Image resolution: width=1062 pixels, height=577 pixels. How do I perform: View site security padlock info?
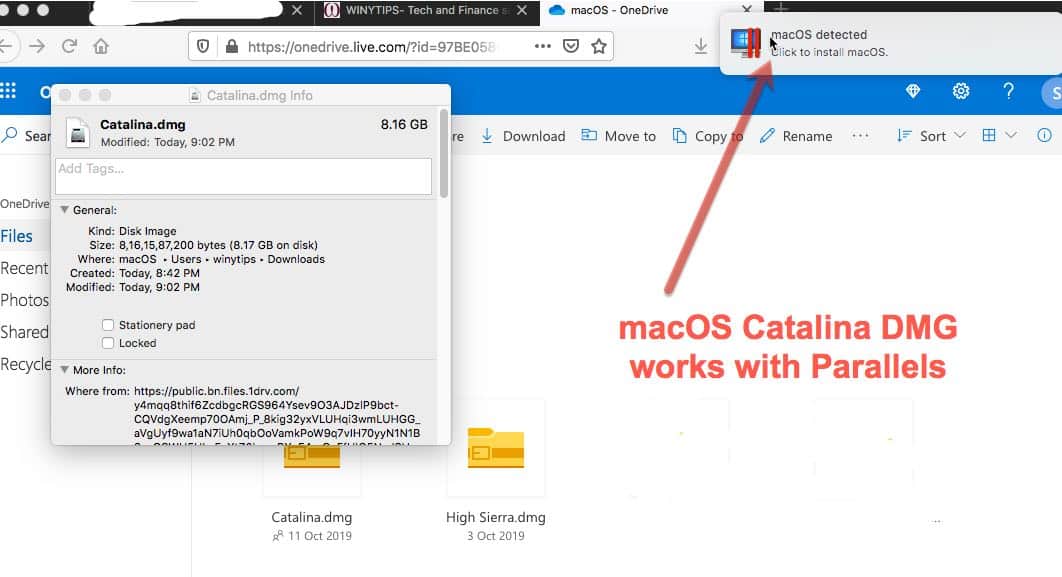pos(232,46)
